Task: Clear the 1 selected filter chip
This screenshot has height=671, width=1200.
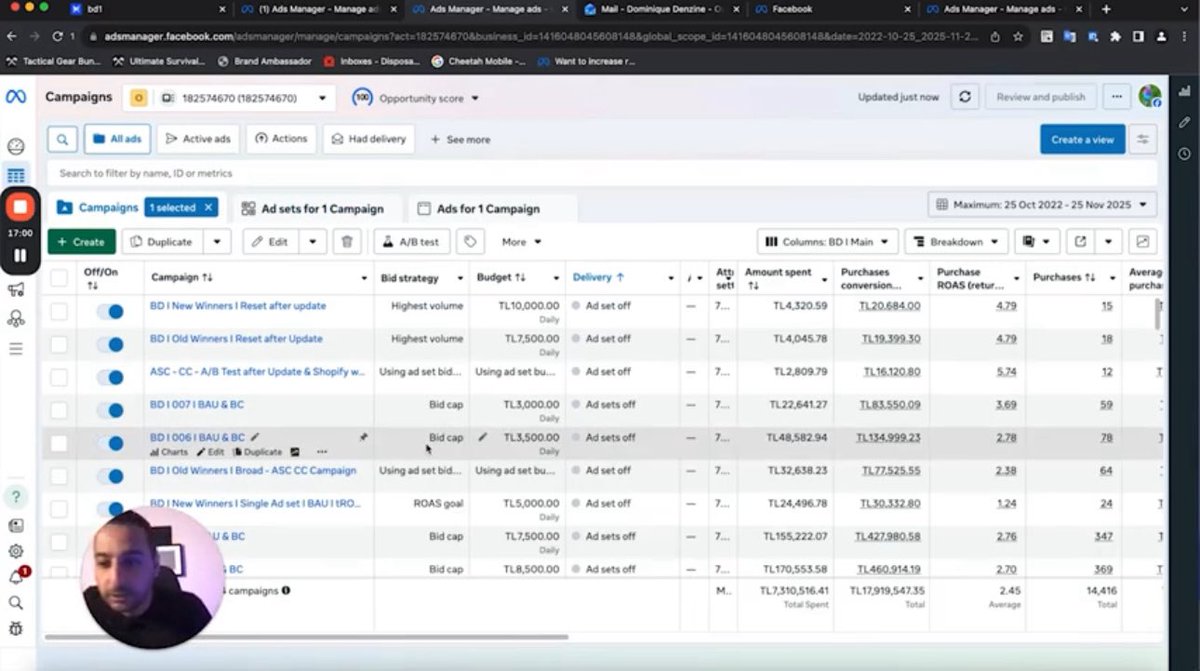Action: click(x=208, y=207)
